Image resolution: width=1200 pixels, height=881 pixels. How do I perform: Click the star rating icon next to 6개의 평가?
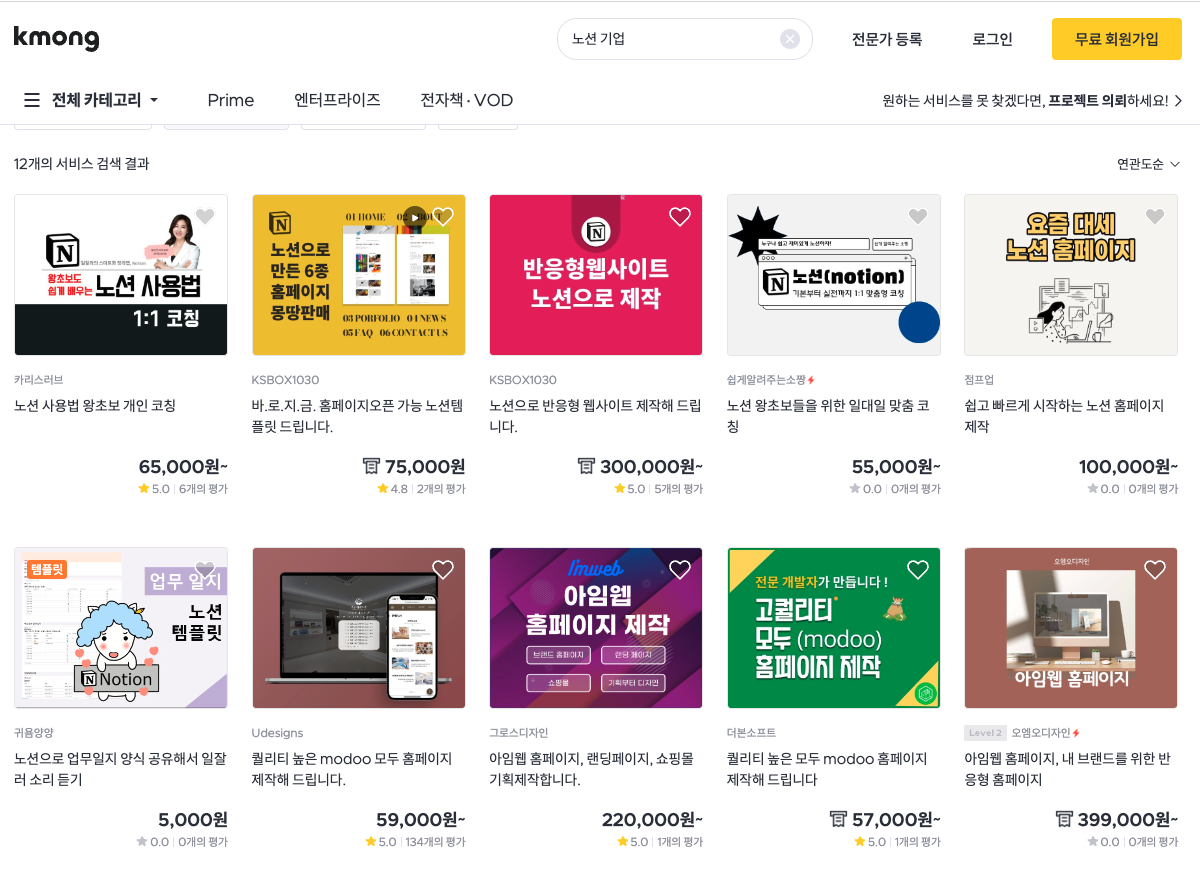[144, 489]
